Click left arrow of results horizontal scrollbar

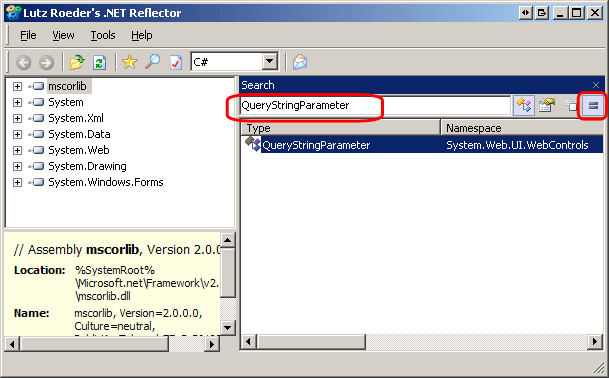point(249,342)
